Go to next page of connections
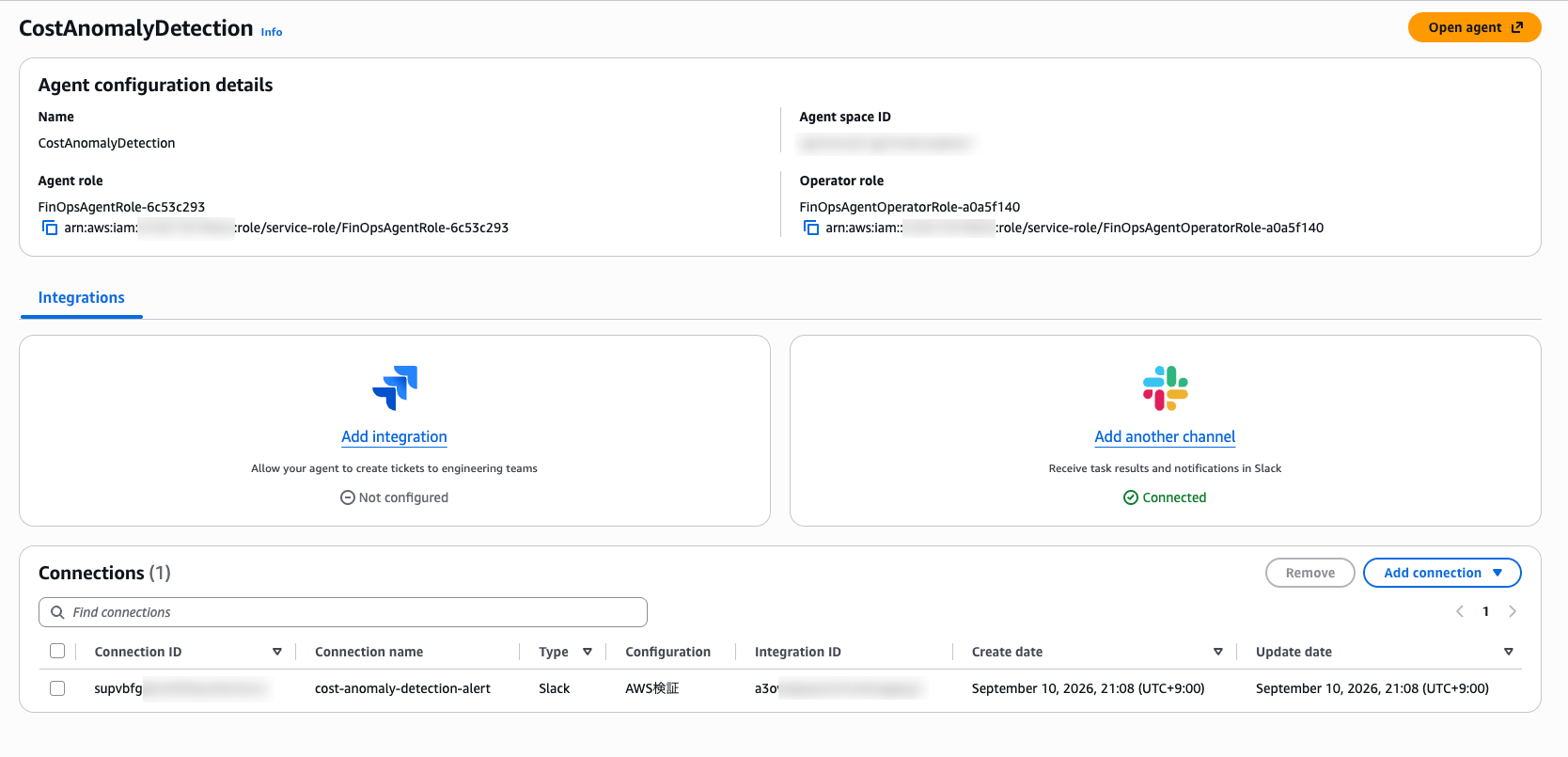Viewport: 1568px width, 757px height. 1513,611
